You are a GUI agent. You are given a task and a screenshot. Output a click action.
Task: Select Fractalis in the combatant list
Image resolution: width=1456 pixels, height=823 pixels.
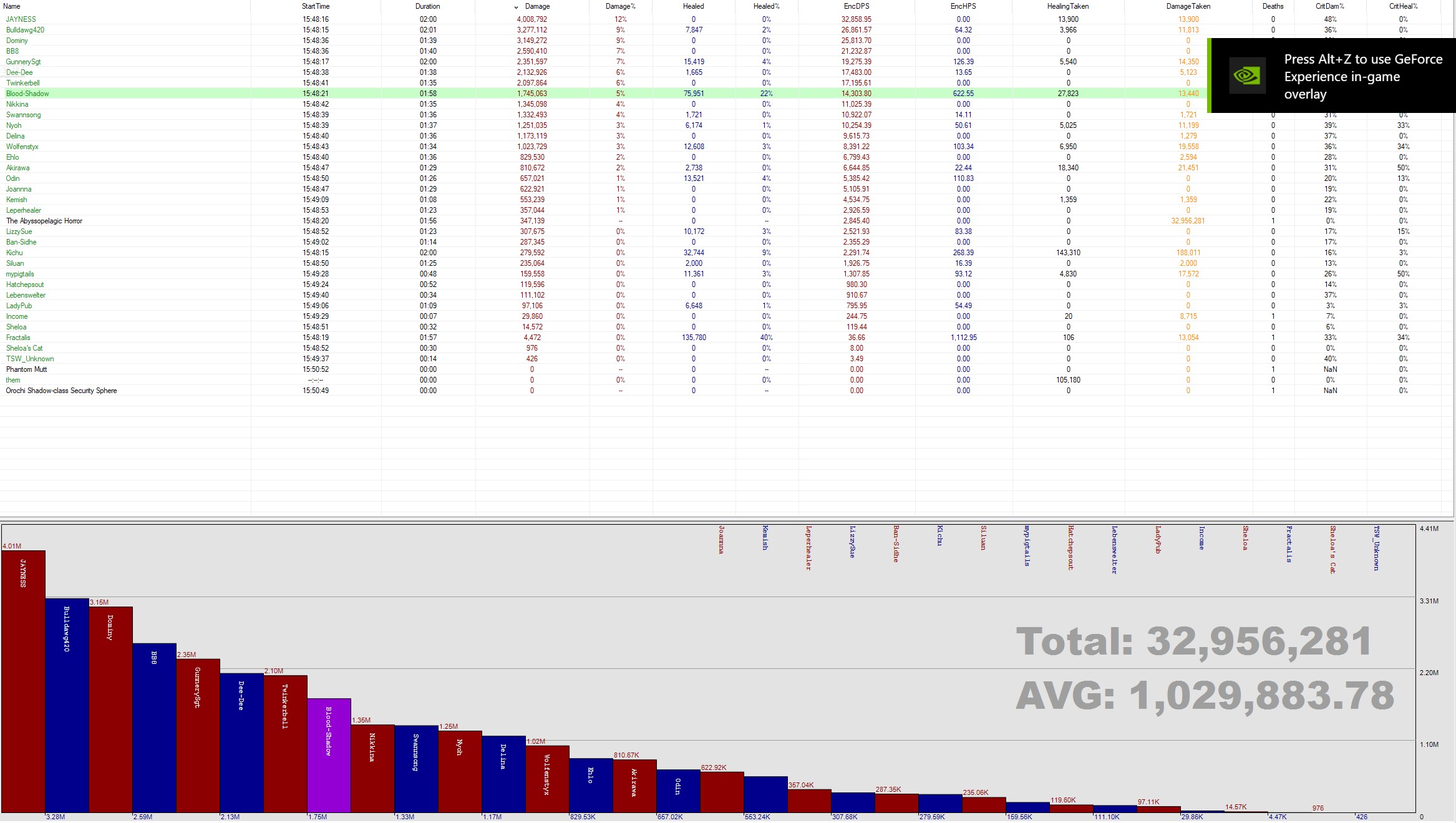18,338
